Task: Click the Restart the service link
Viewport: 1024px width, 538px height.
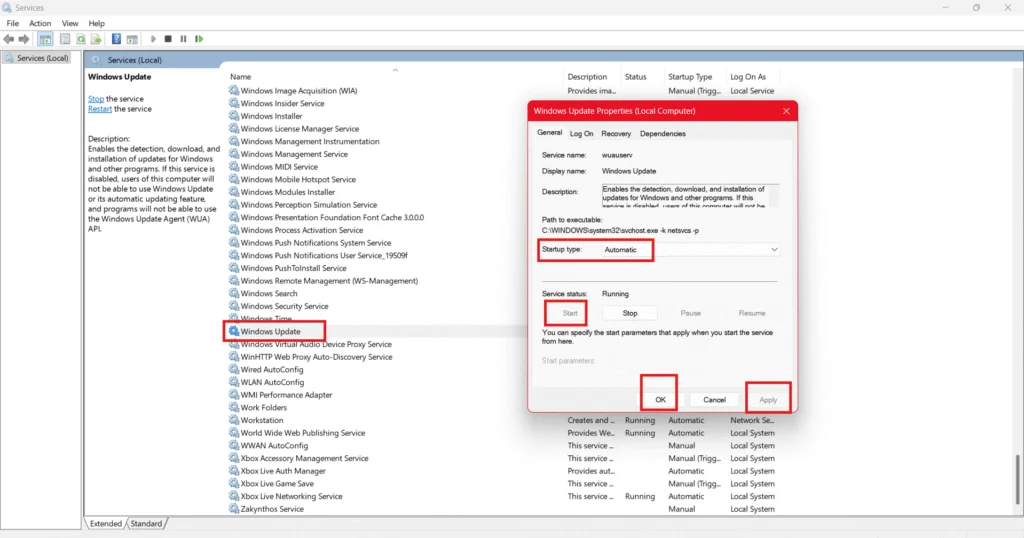Action: [100, 109]
